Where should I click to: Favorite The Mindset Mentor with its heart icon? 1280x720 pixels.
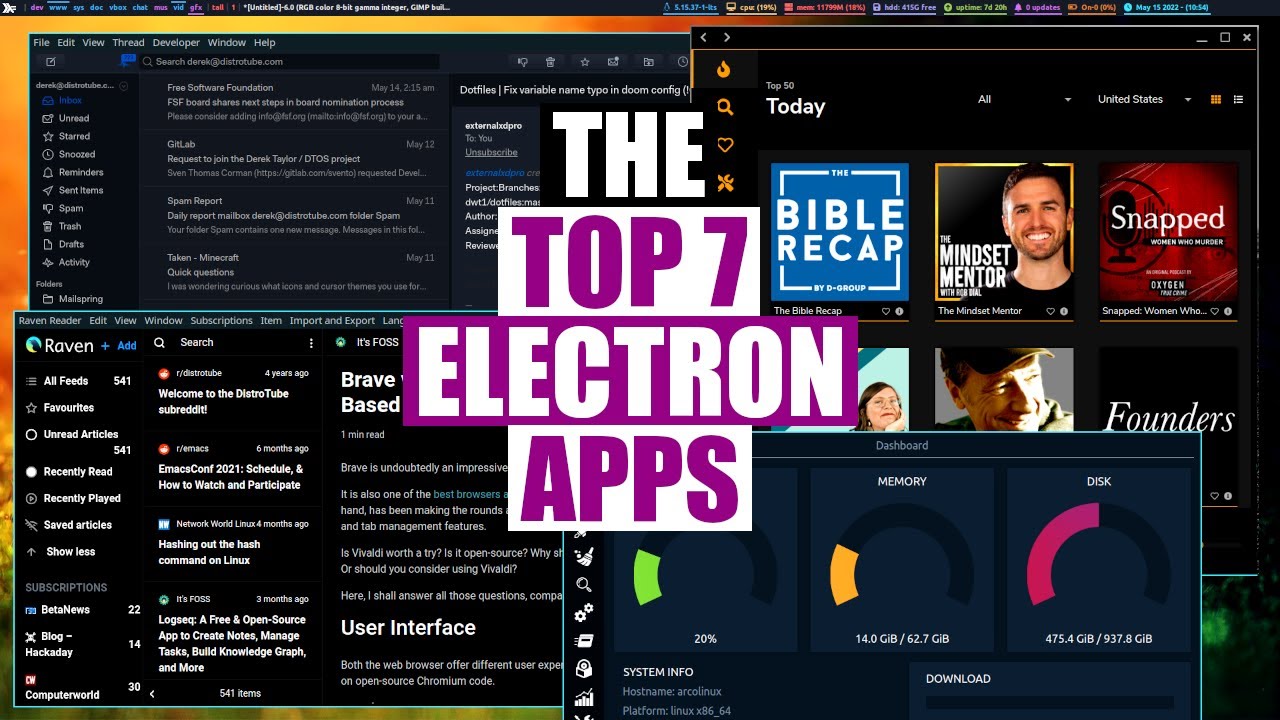click(1050, 311)
